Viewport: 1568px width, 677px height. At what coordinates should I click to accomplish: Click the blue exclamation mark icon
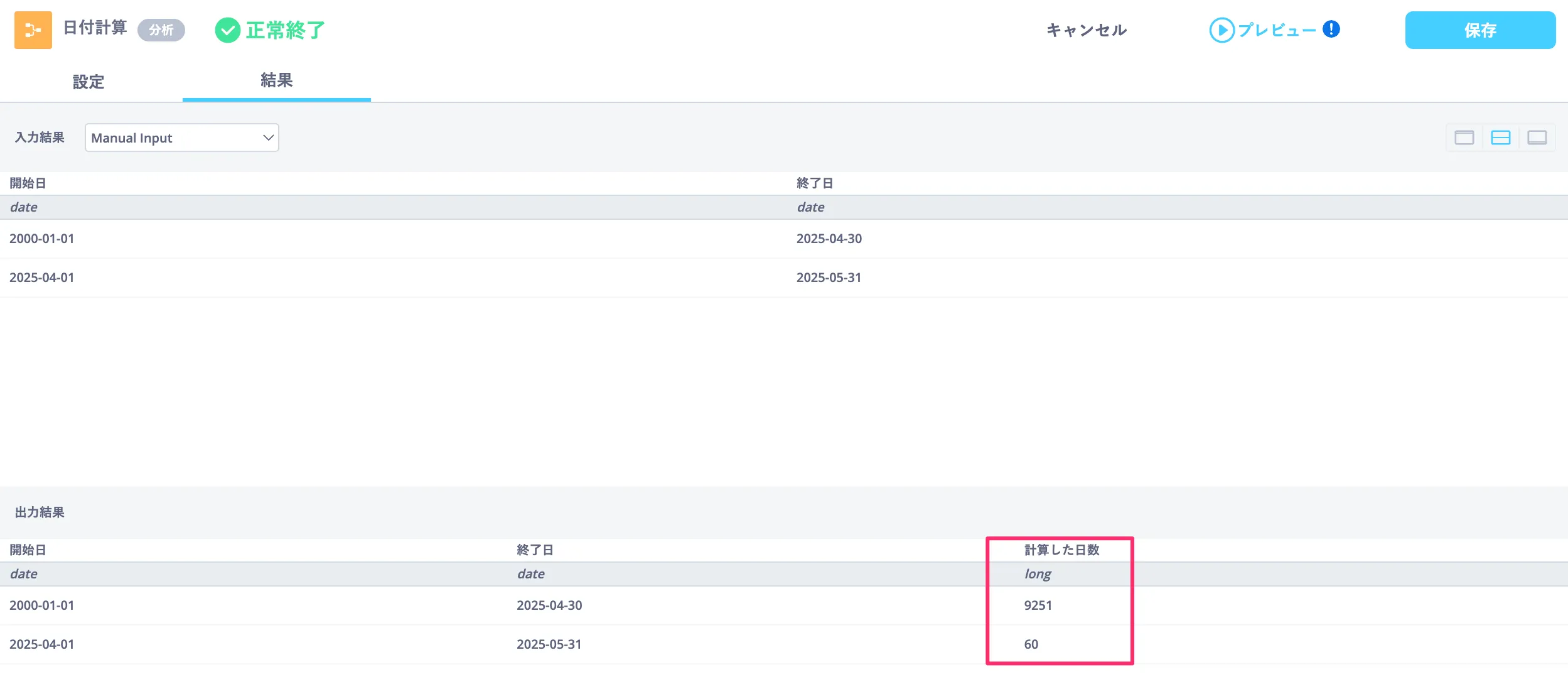point(1331,30)
